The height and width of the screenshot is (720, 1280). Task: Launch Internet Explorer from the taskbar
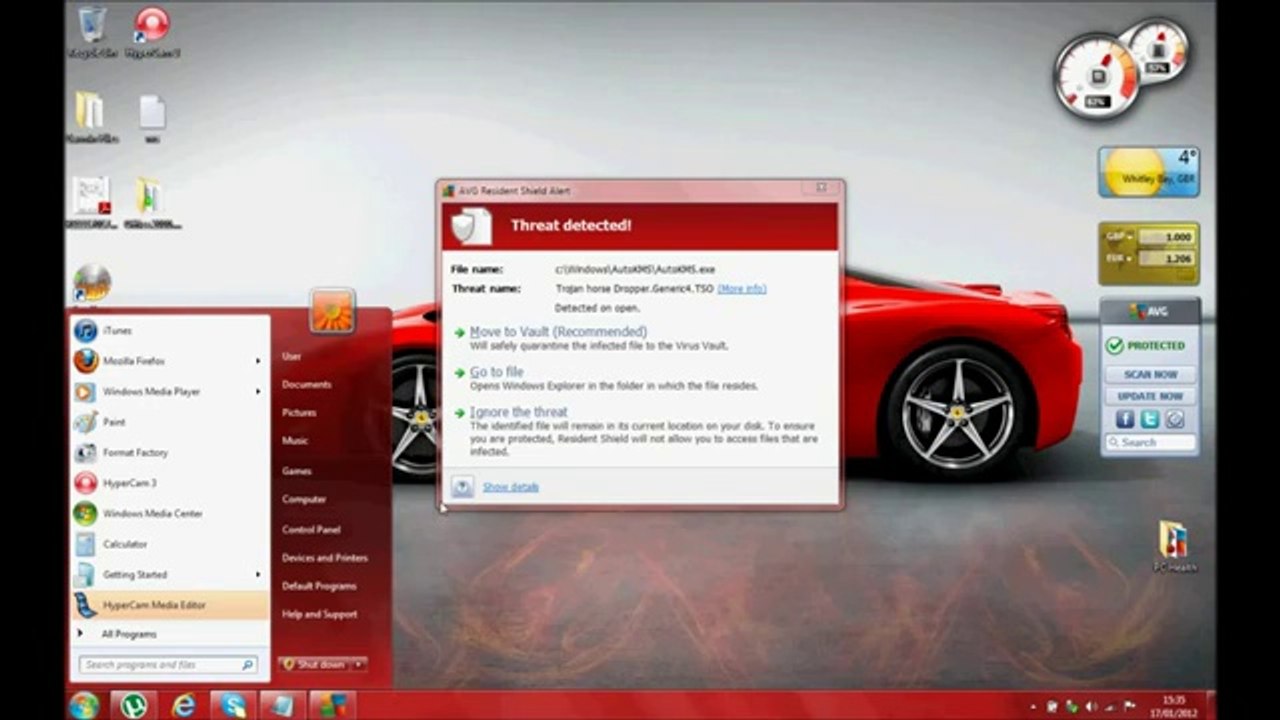point(184,705)
